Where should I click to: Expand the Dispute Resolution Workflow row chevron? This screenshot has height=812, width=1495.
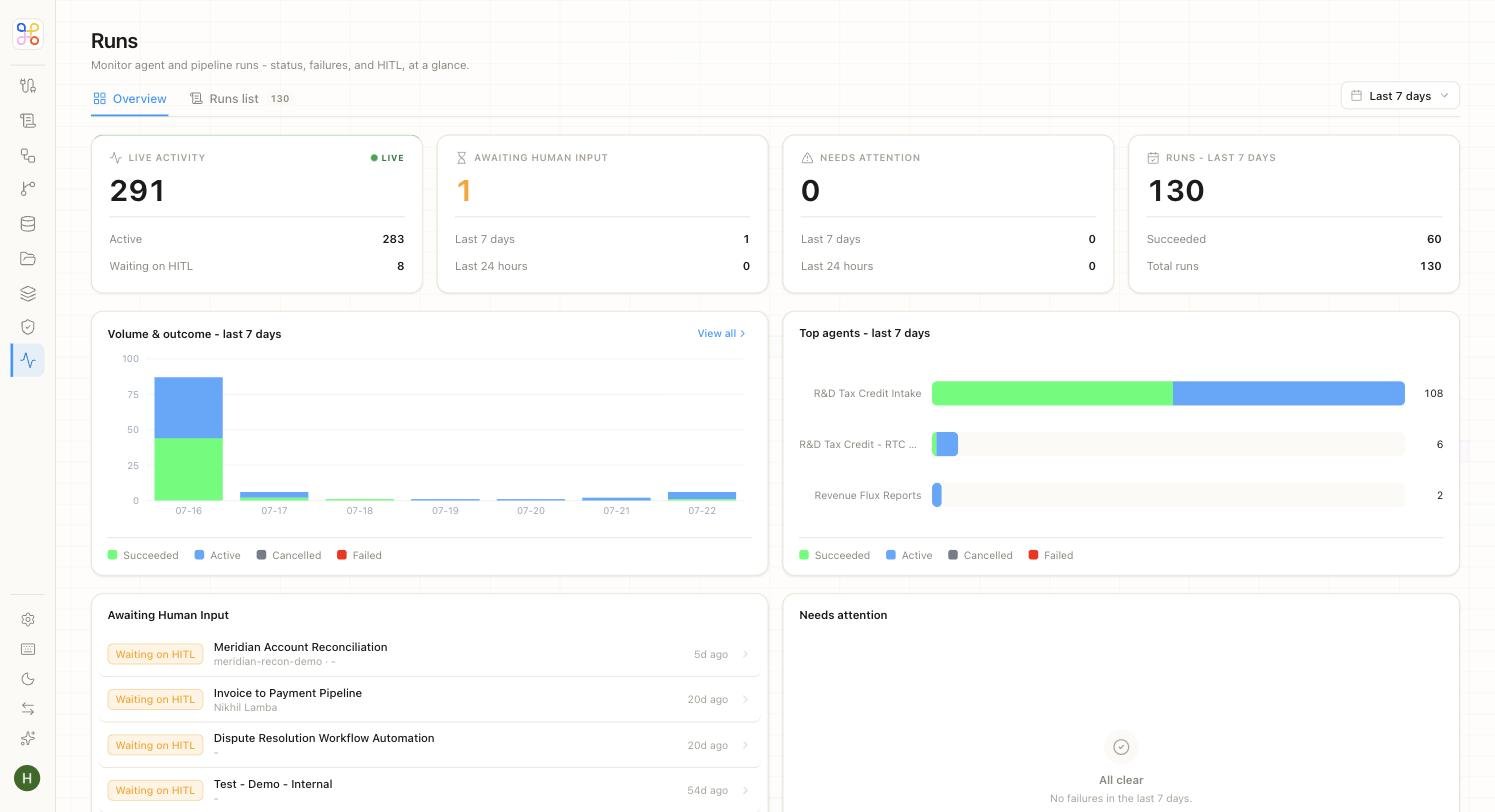click(745, 745)
